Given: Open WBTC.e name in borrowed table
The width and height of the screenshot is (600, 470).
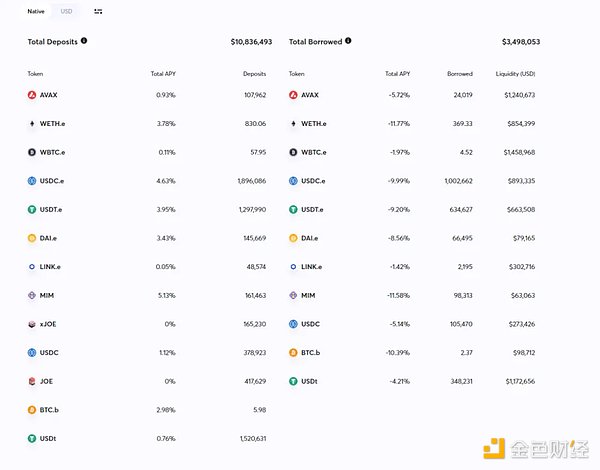Looking at the screenshot, I should (x=314, y=152).
